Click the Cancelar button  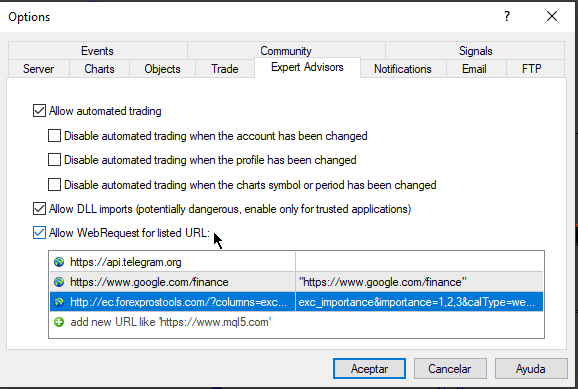(x=450, y=368)
